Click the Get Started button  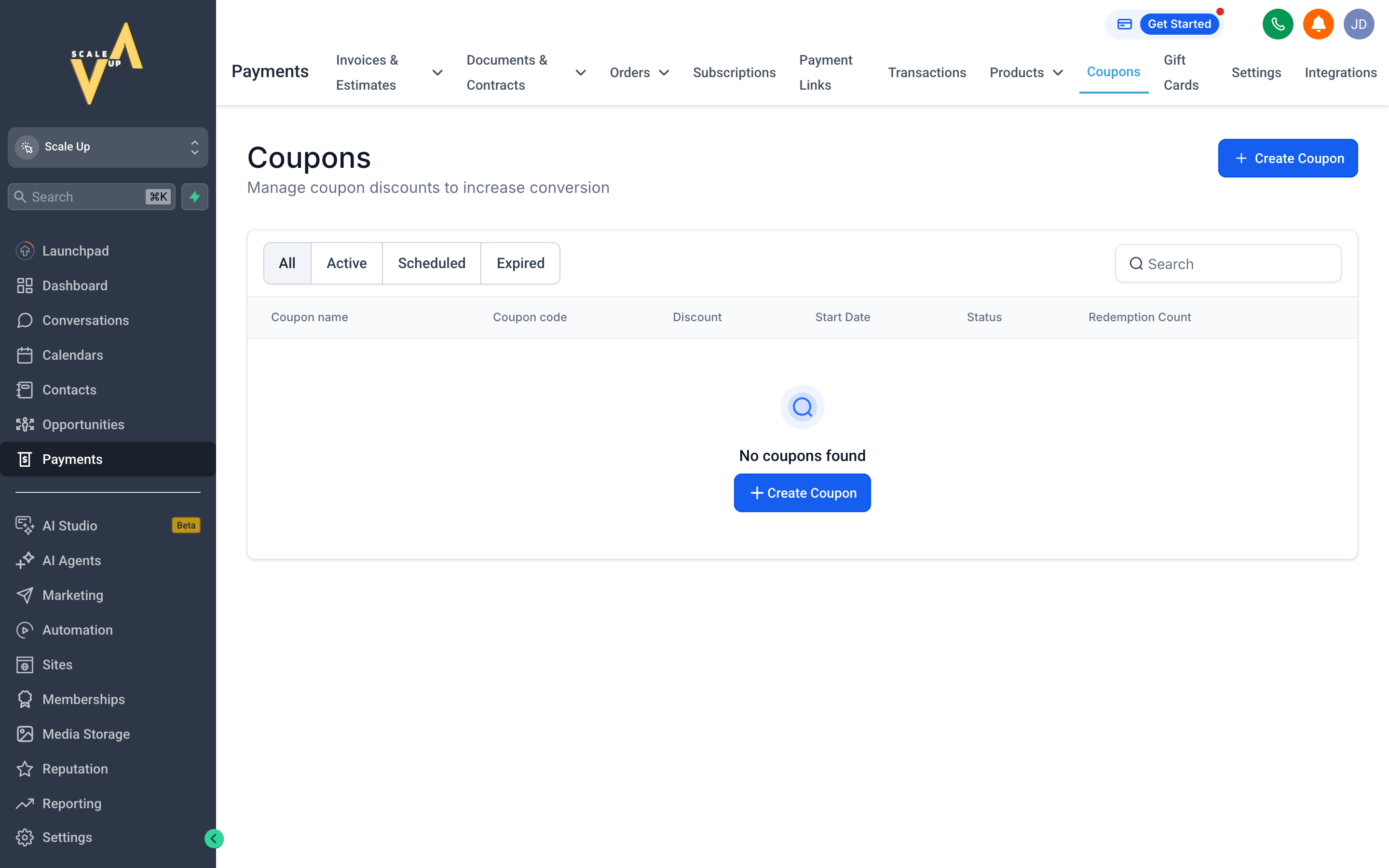click(1179, 24)
